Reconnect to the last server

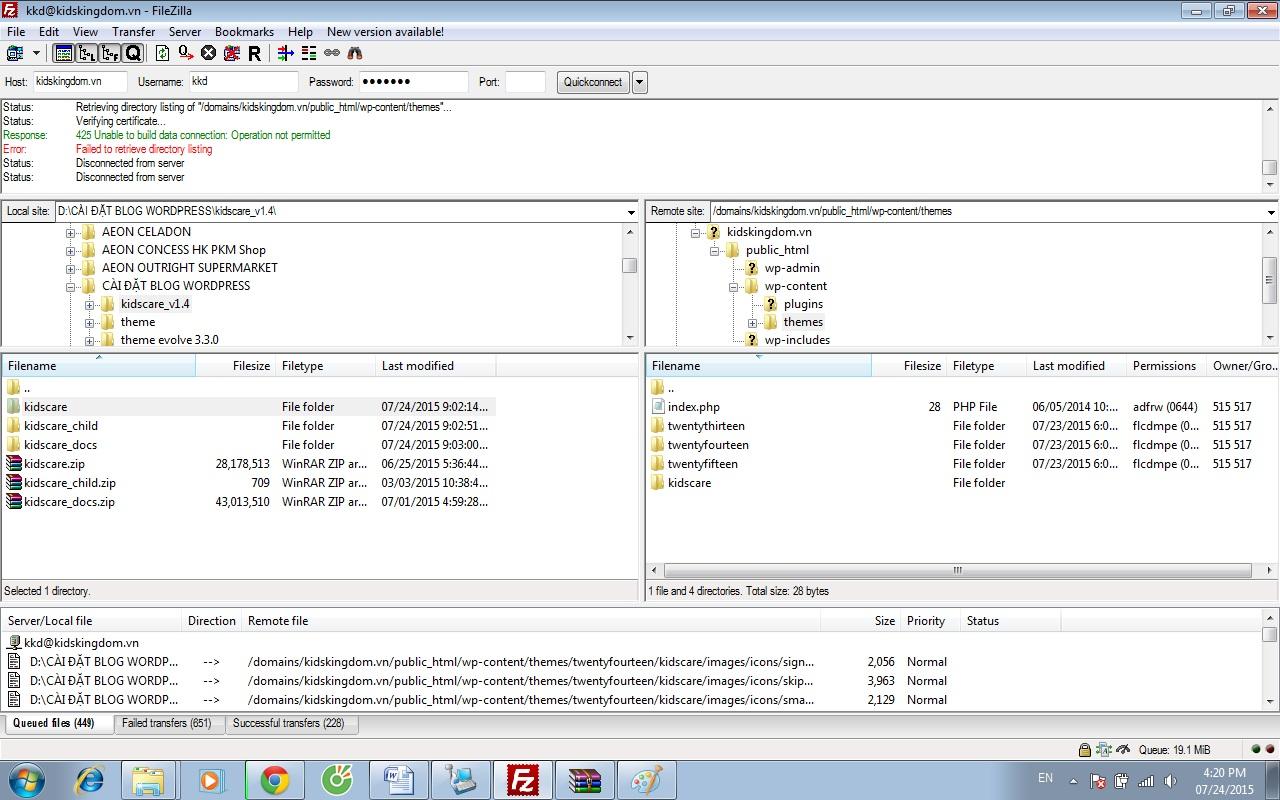[254, 53]
